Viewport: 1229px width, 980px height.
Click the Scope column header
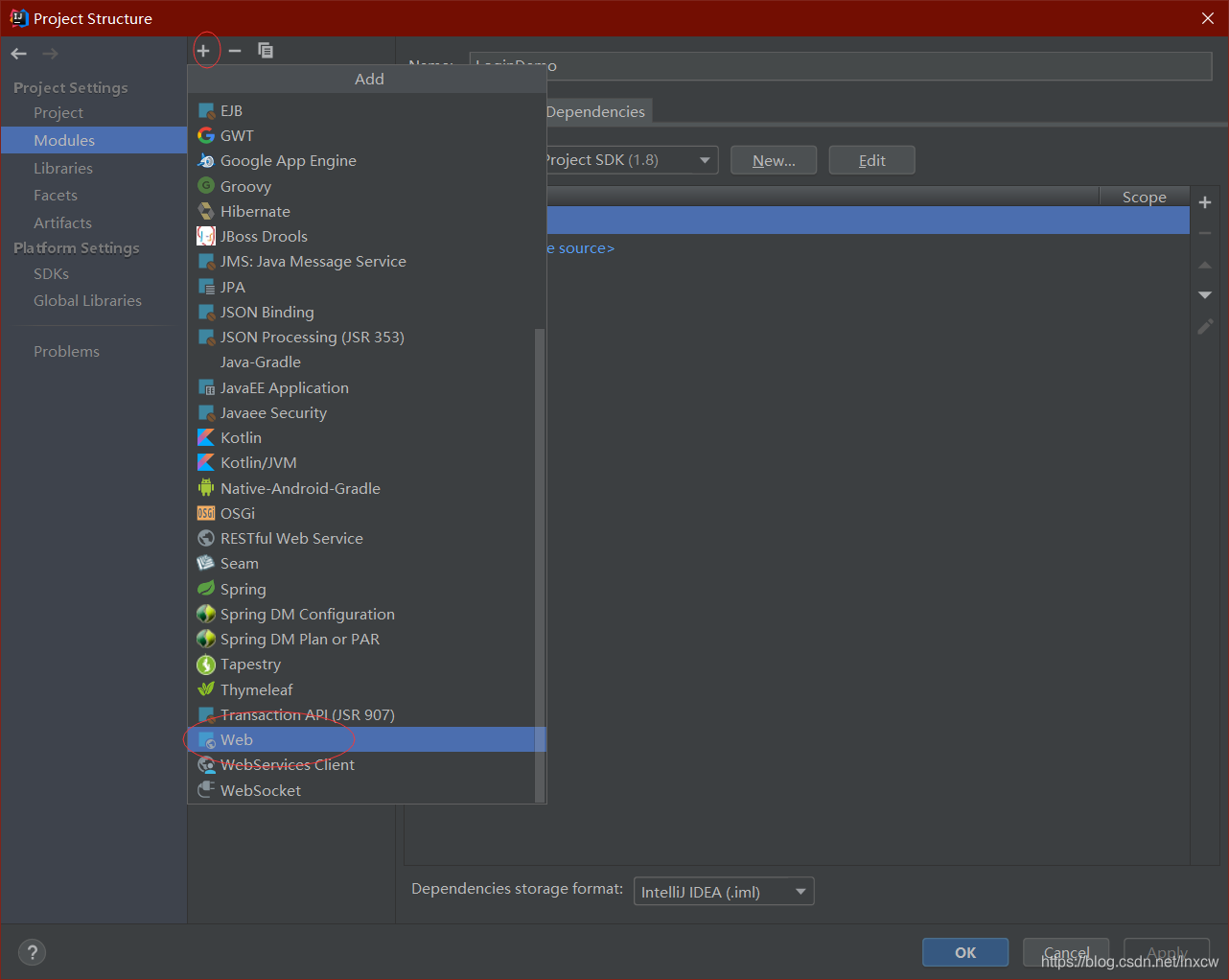point(1144,197)
